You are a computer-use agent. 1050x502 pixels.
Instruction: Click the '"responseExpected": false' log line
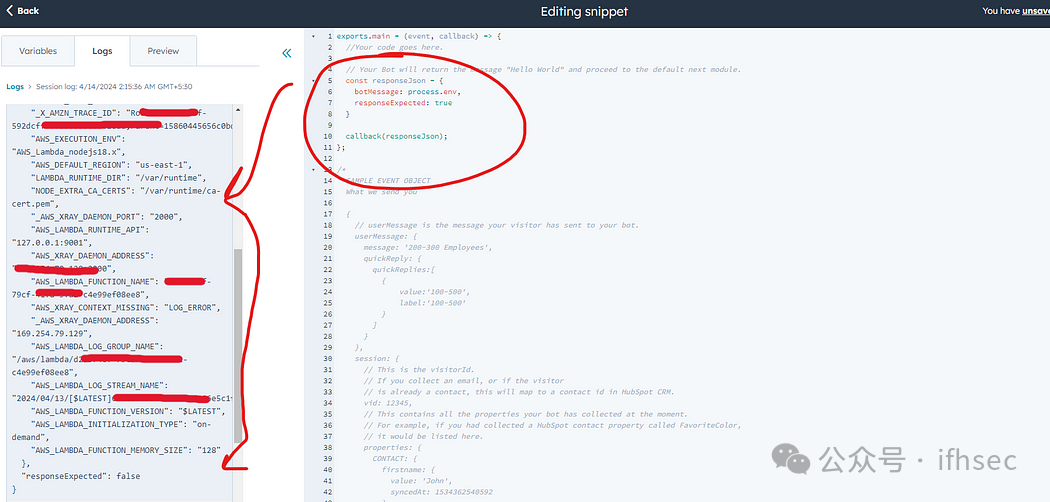tap(81, 478)
